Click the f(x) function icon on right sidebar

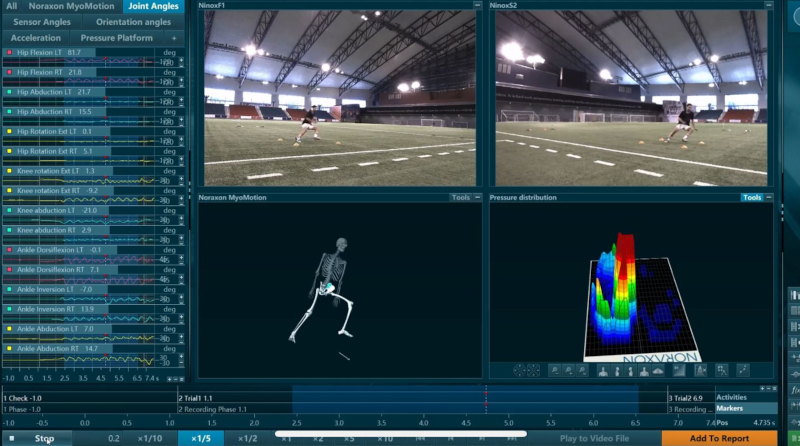click(x=795, y=390)
